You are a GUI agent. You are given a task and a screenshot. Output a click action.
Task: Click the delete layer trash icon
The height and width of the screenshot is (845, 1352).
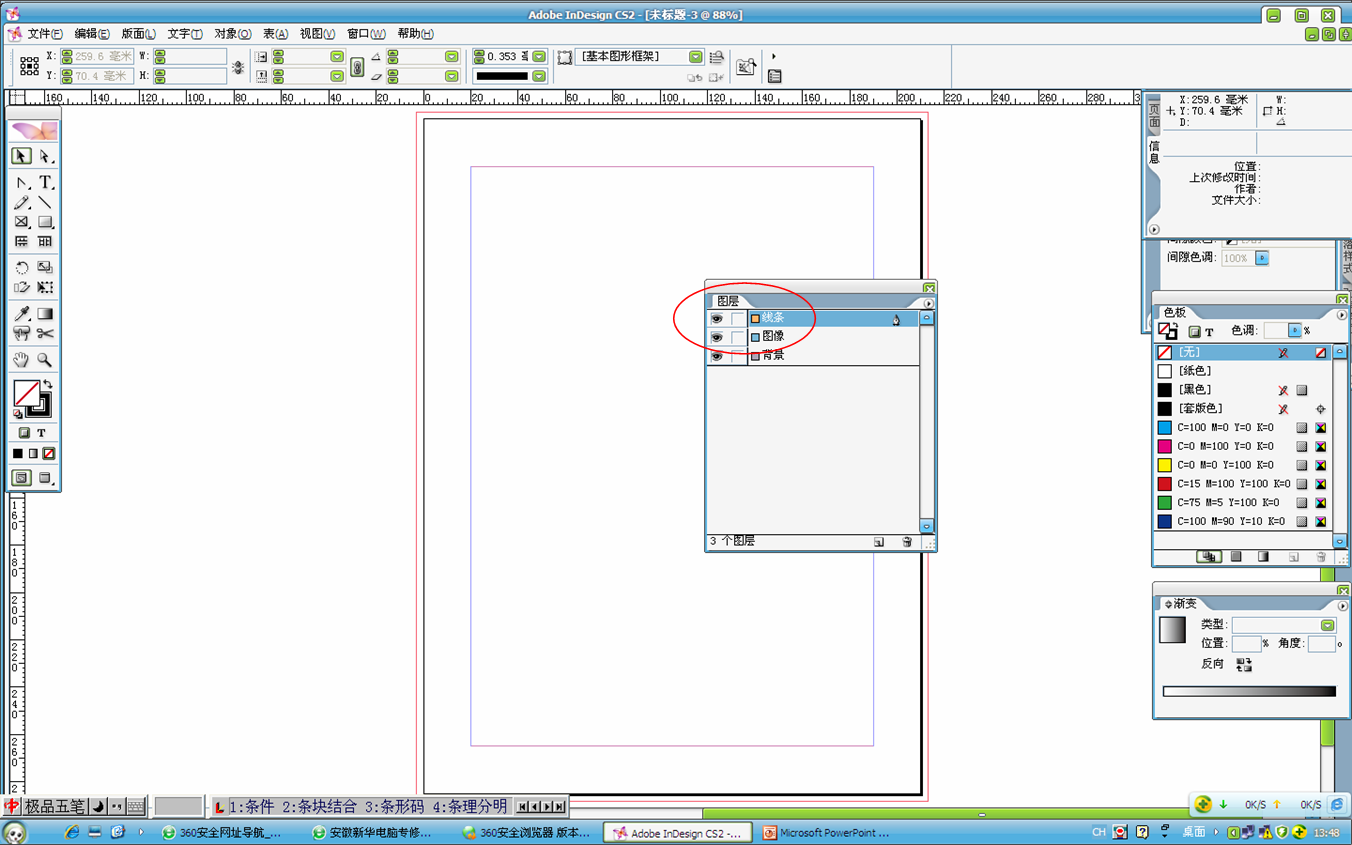pos(907,542)
